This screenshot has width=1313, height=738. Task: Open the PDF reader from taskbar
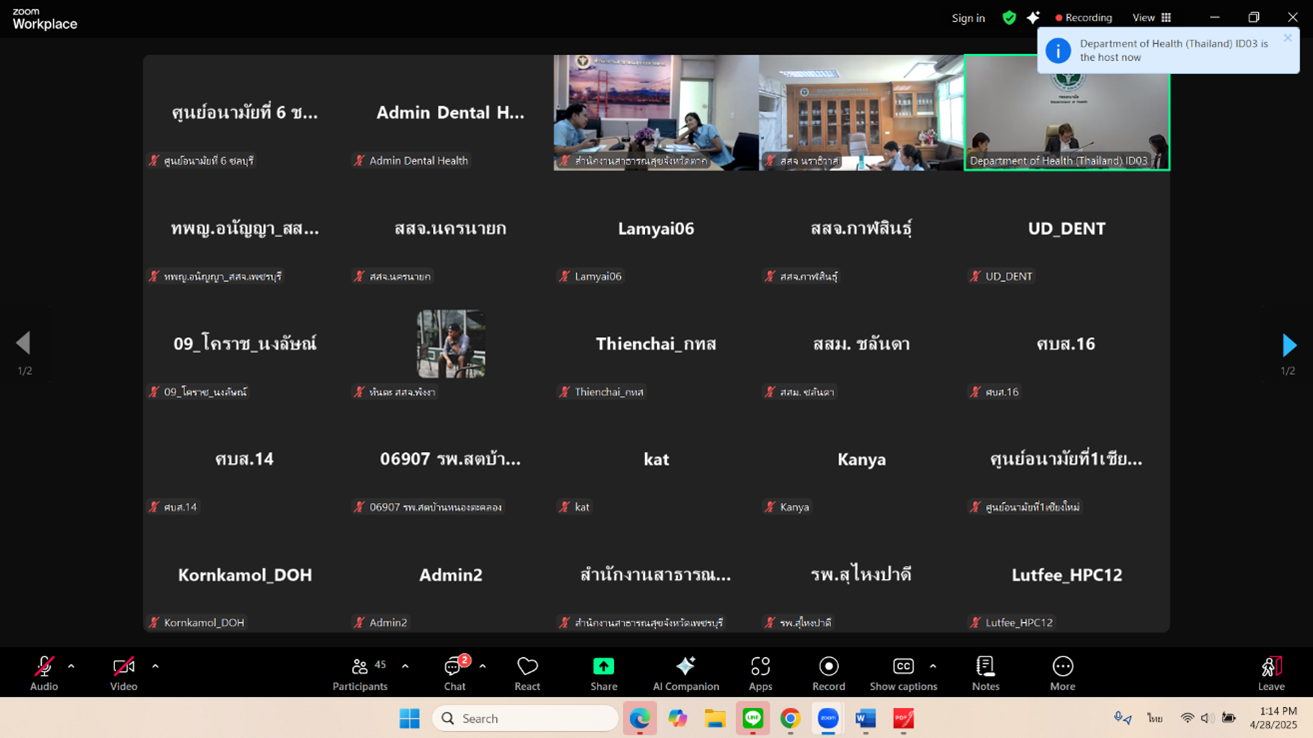(903, 718)
